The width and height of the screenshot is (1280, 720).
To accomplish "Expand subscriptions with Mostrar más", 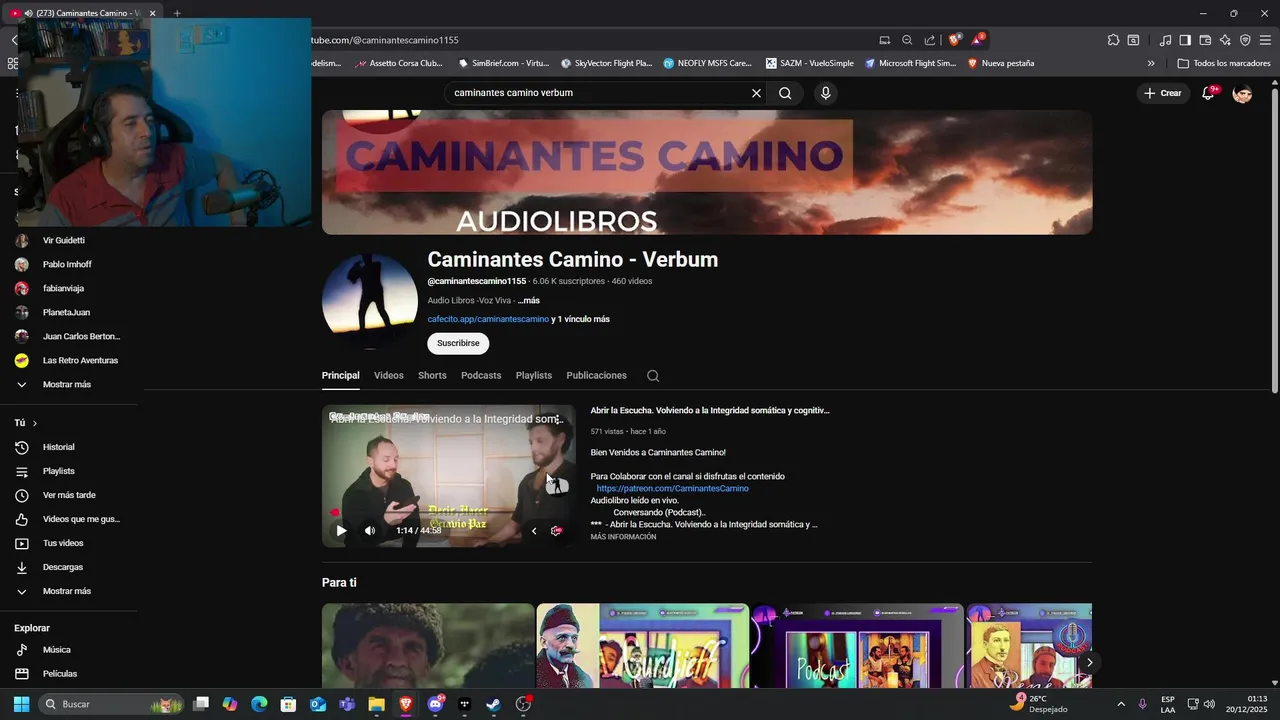I will [x=69, y=384].
